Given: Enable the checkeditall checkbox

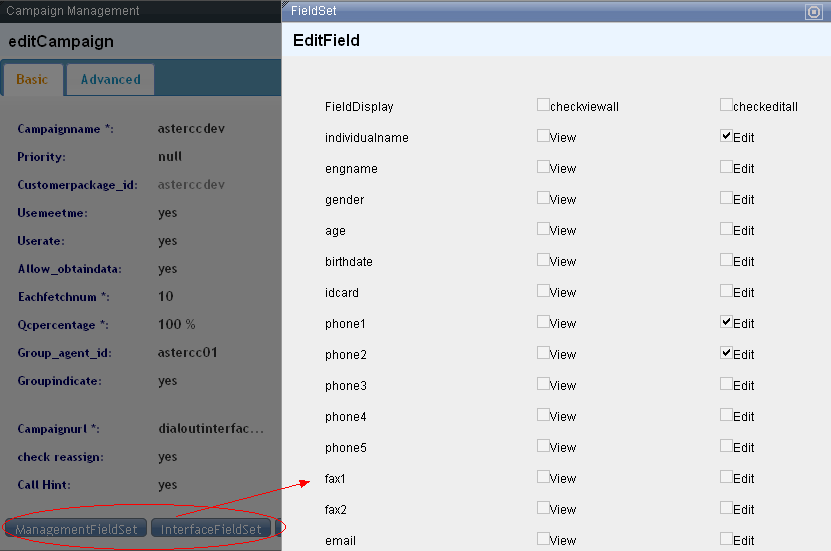Looking at the screenshot, I should click(726, 105).
